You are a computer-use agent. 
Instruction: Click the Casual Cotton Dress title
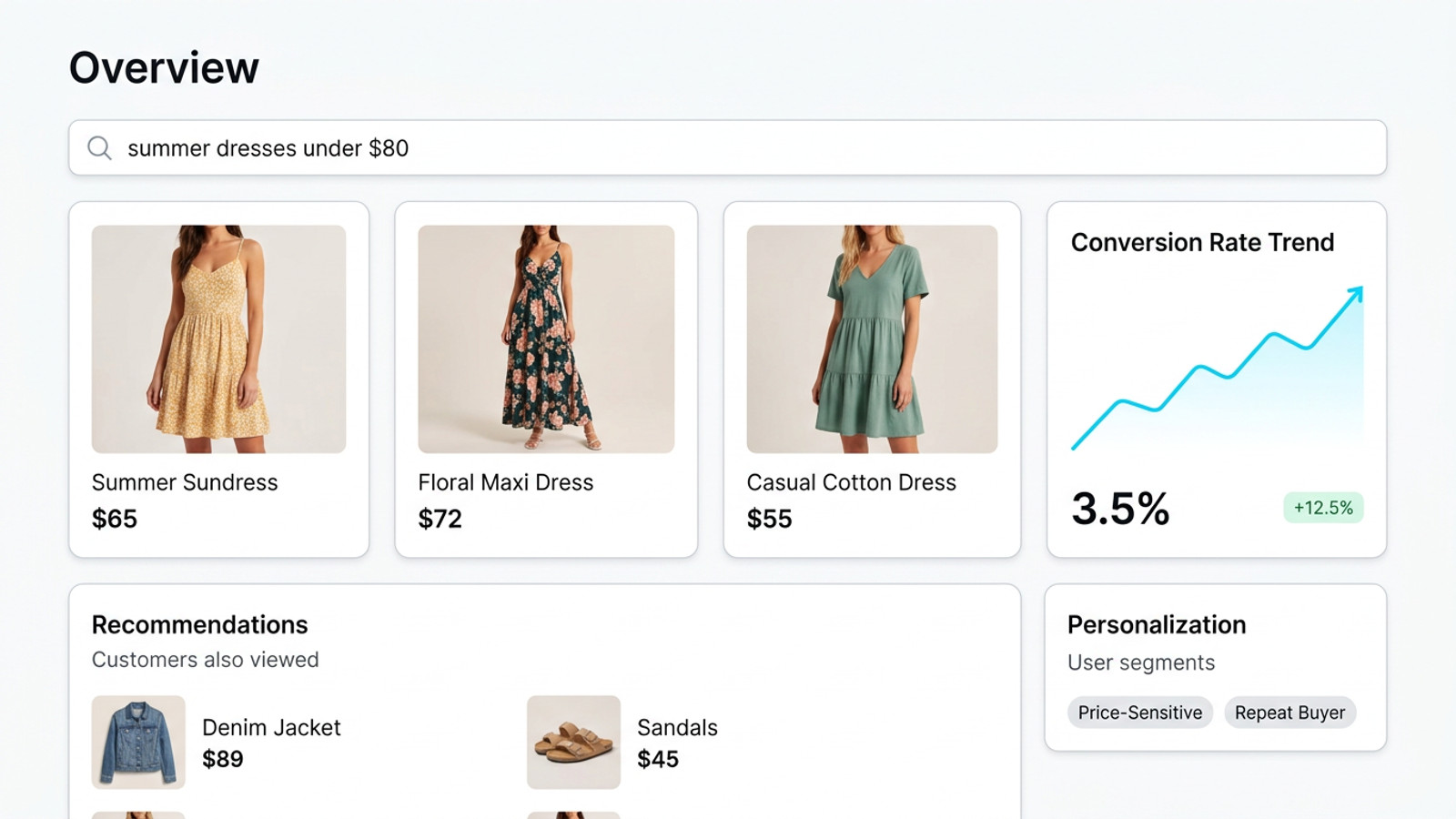[x=851, y=482]
